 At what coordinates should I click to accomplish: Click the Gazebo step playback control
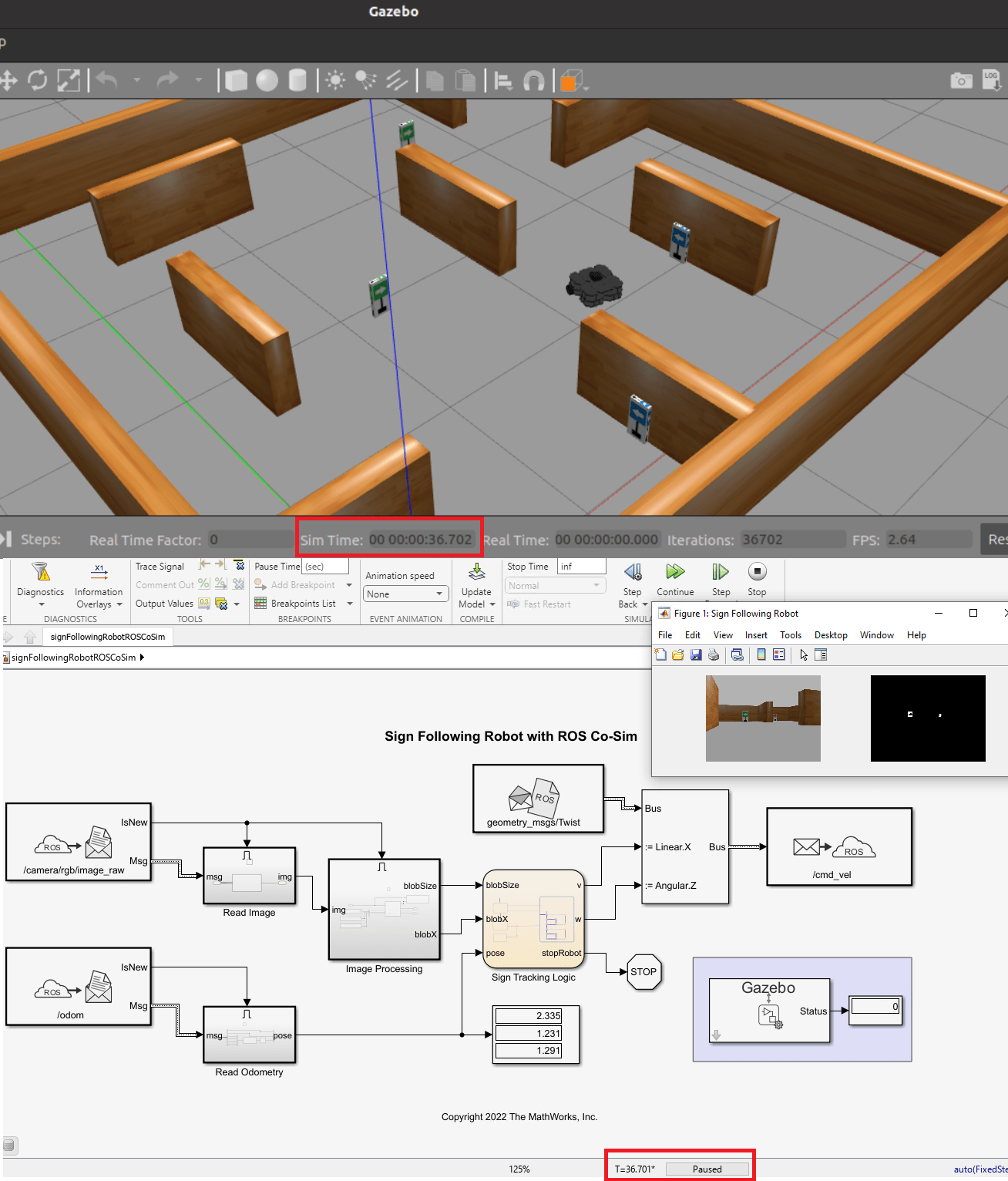pos(6,539)
